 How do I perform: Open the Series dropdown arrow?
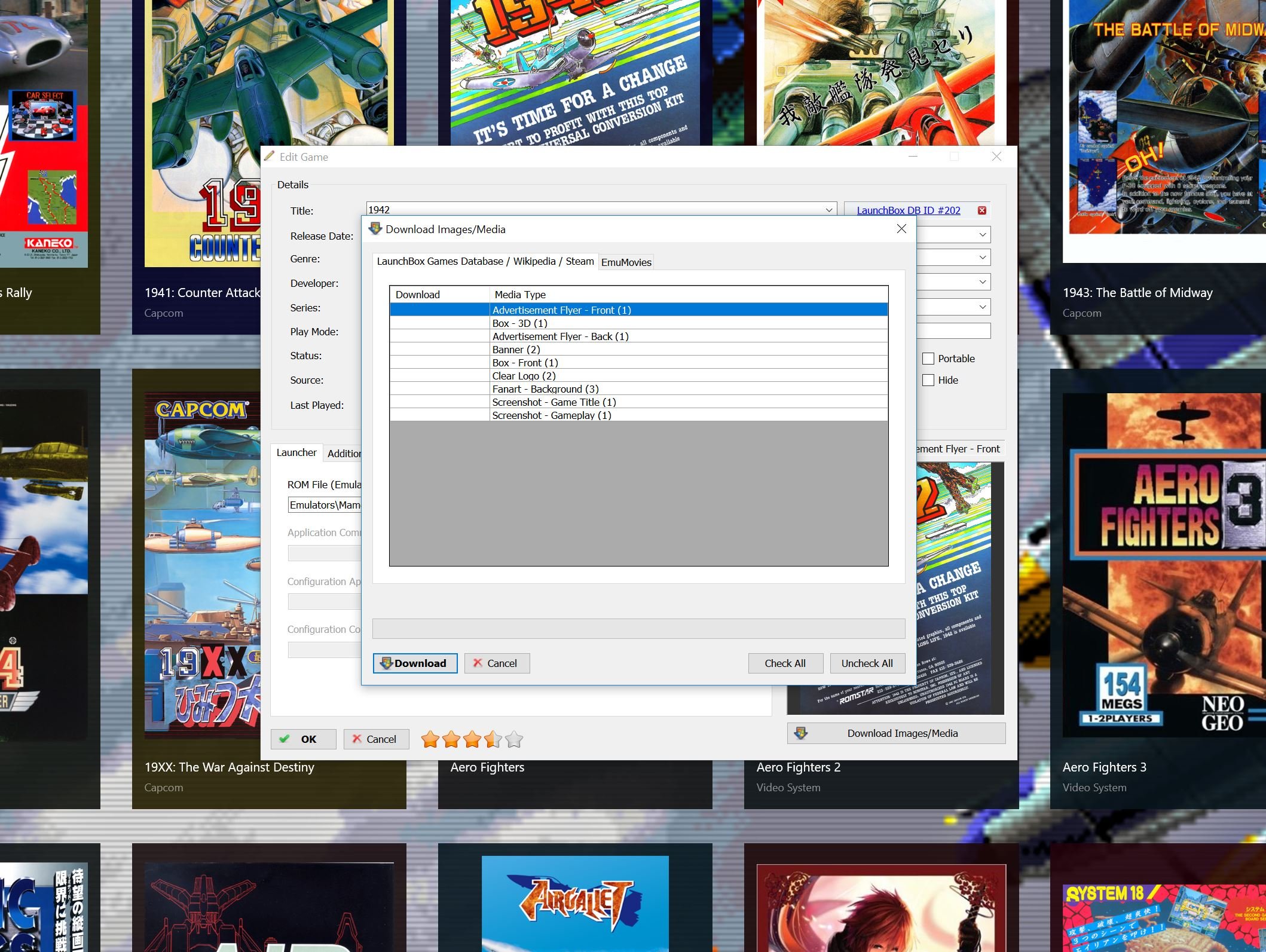983,307
